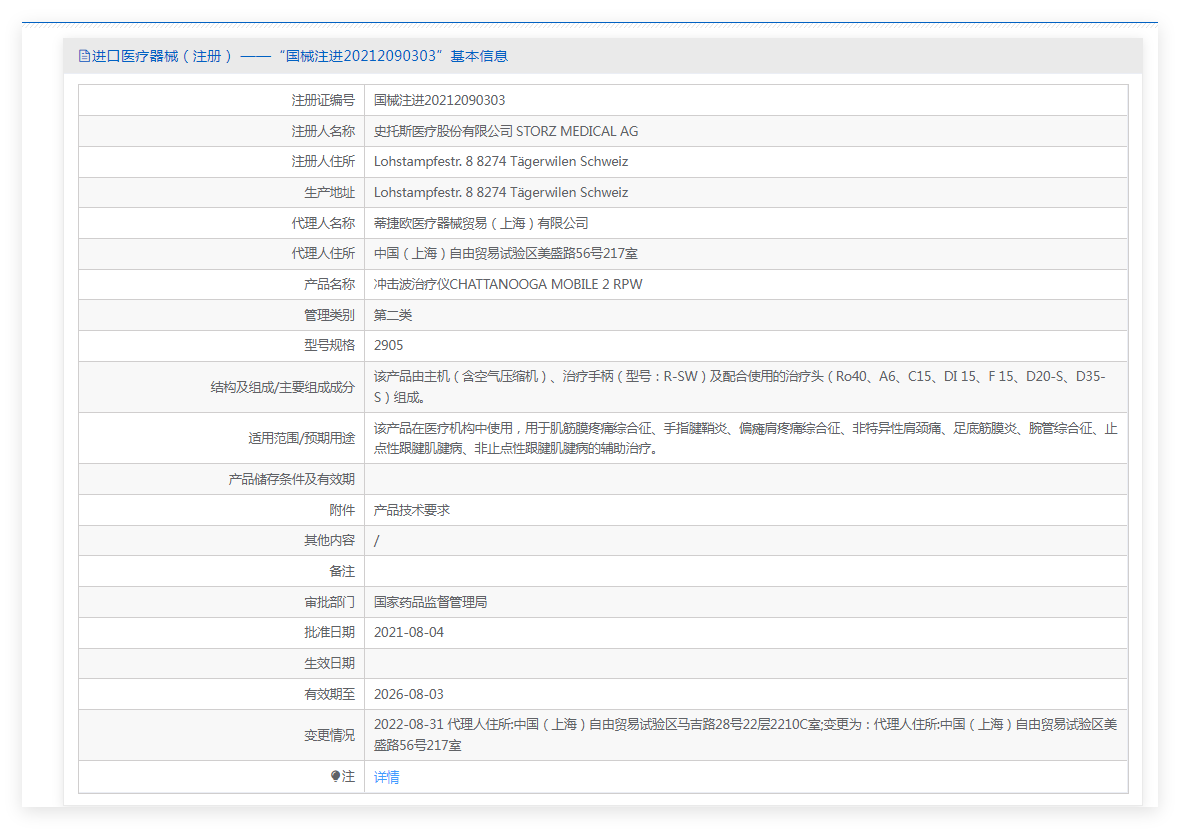
Task: Click the 变更情况 change record text
Action: (746, 735)
